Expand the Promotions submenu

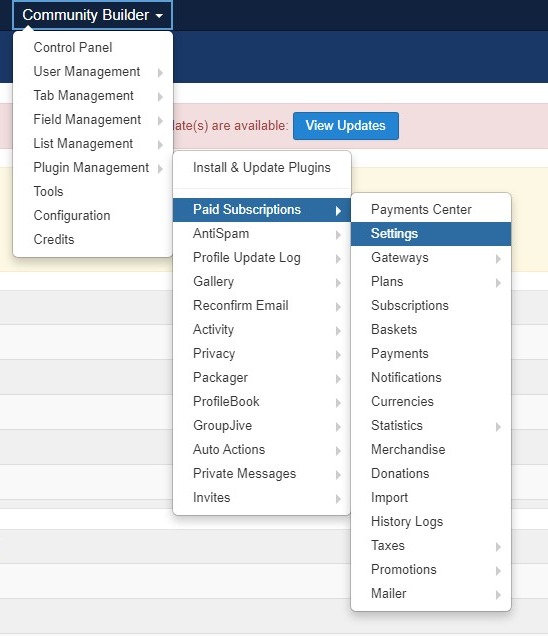pyautogui.click(x=431, y=569)
